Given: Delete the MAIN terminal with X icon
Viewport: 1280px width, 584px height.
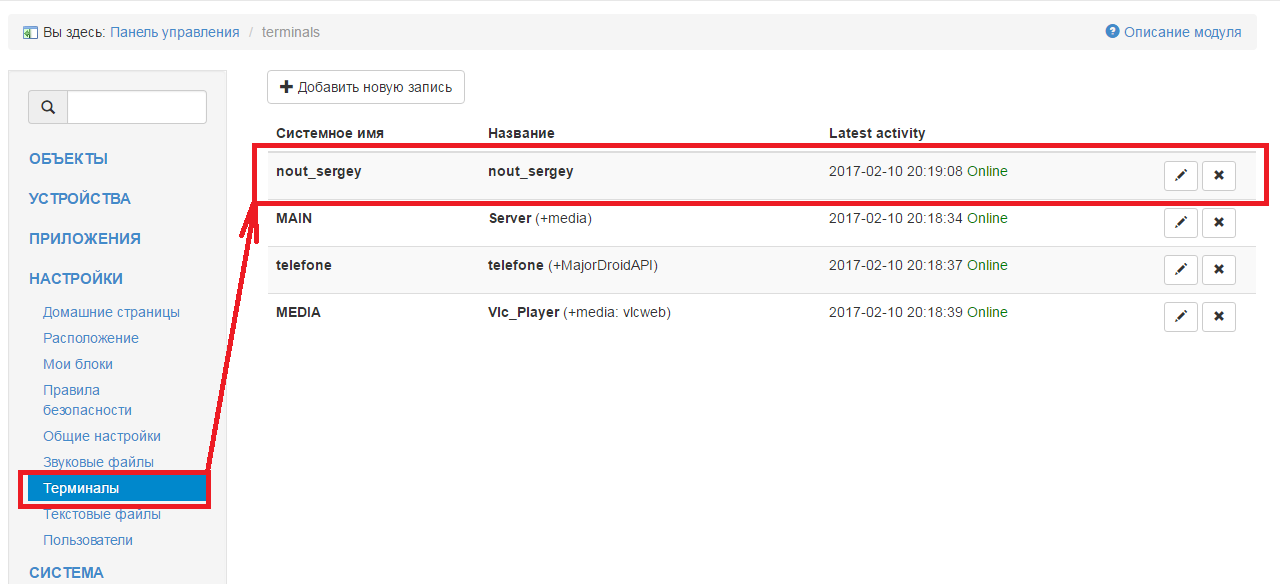Looking at the screenshot, I should pos(1219,223).
